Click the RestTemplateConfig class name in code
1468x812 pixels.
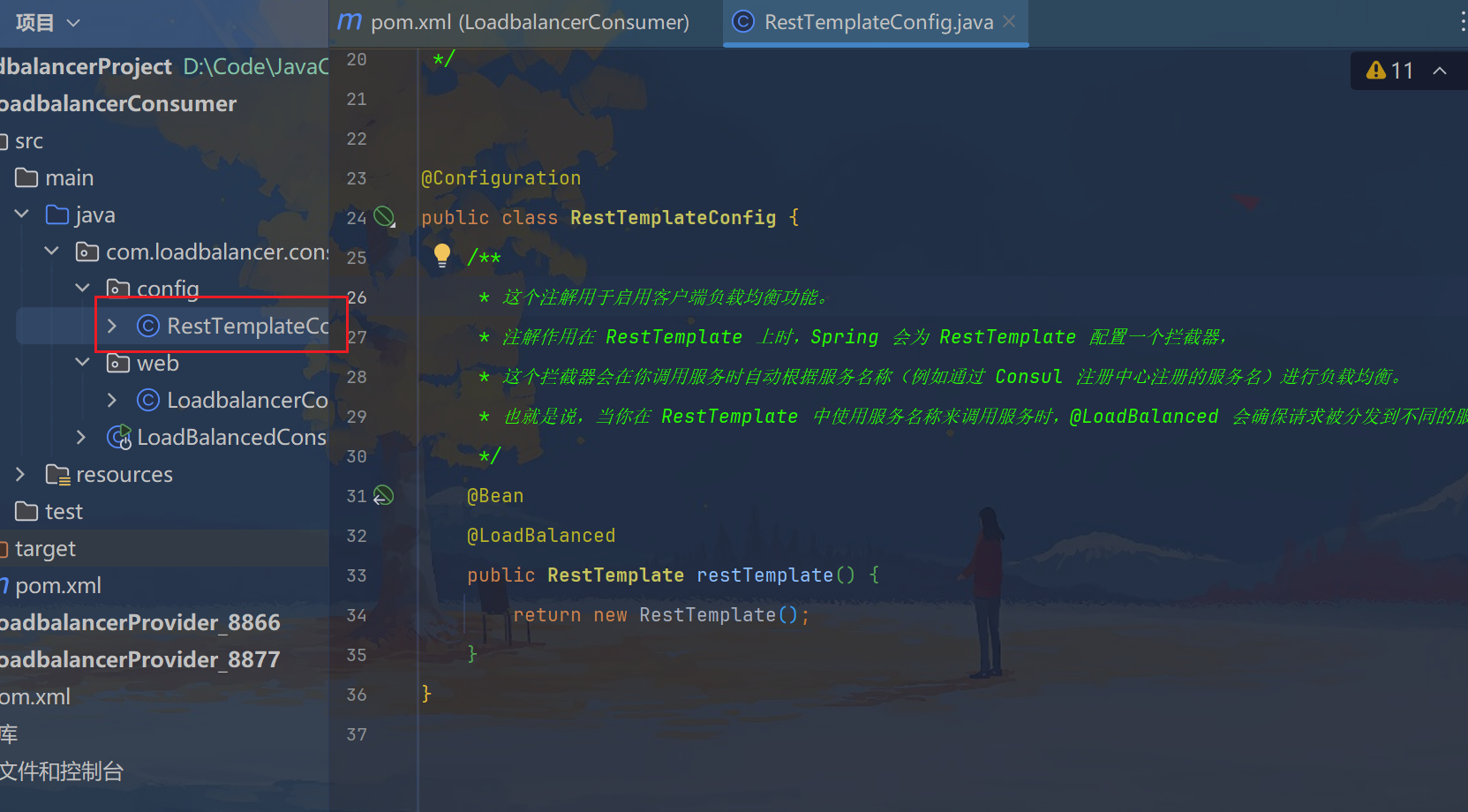point(673,217)
